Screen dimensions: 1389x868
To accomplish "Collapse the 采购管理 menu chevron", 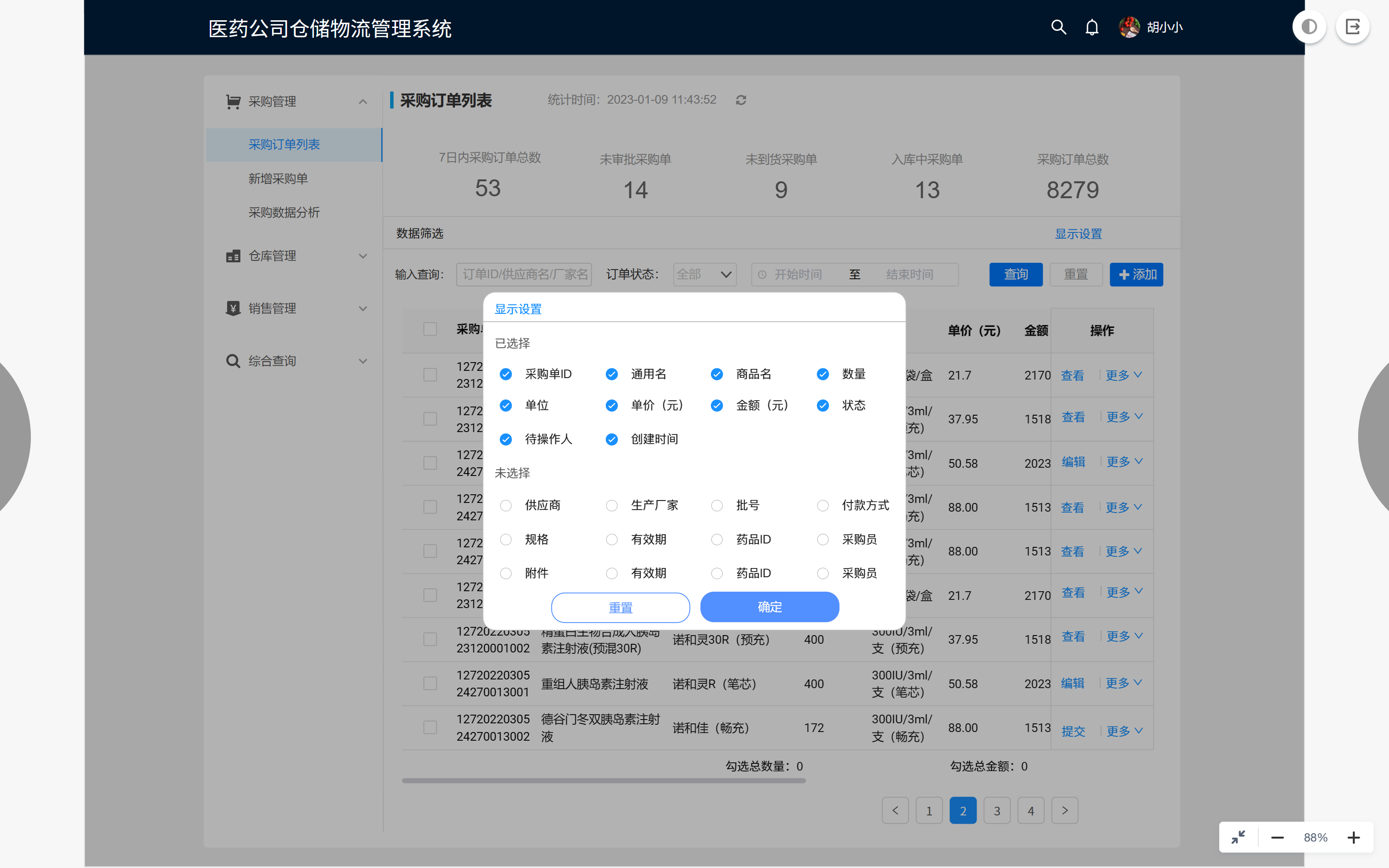I will point(363,102).
